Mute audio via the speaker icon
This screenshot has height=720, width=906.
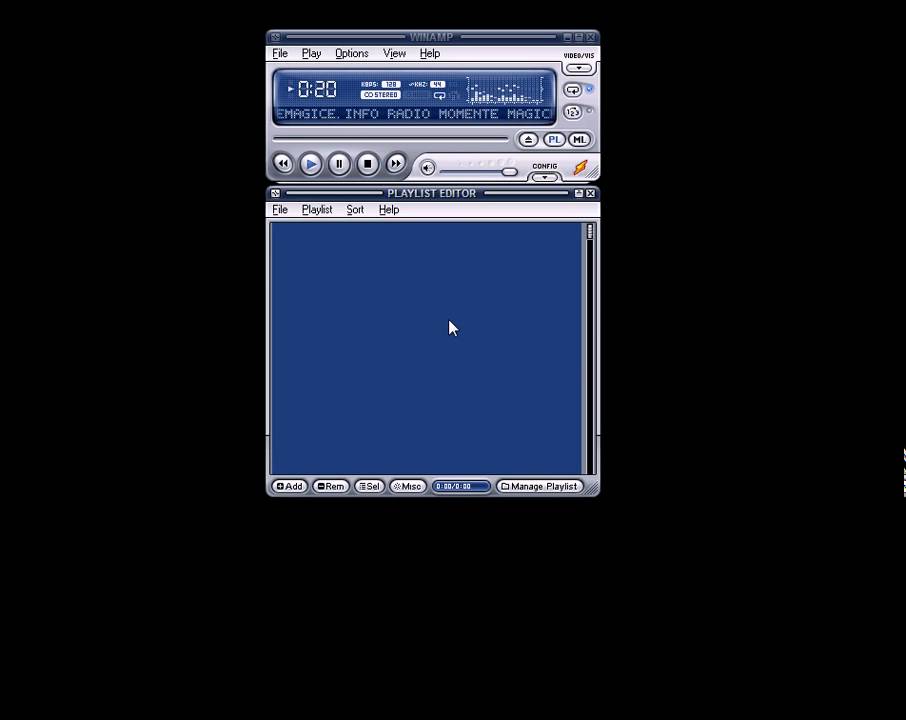click(427, 168)
